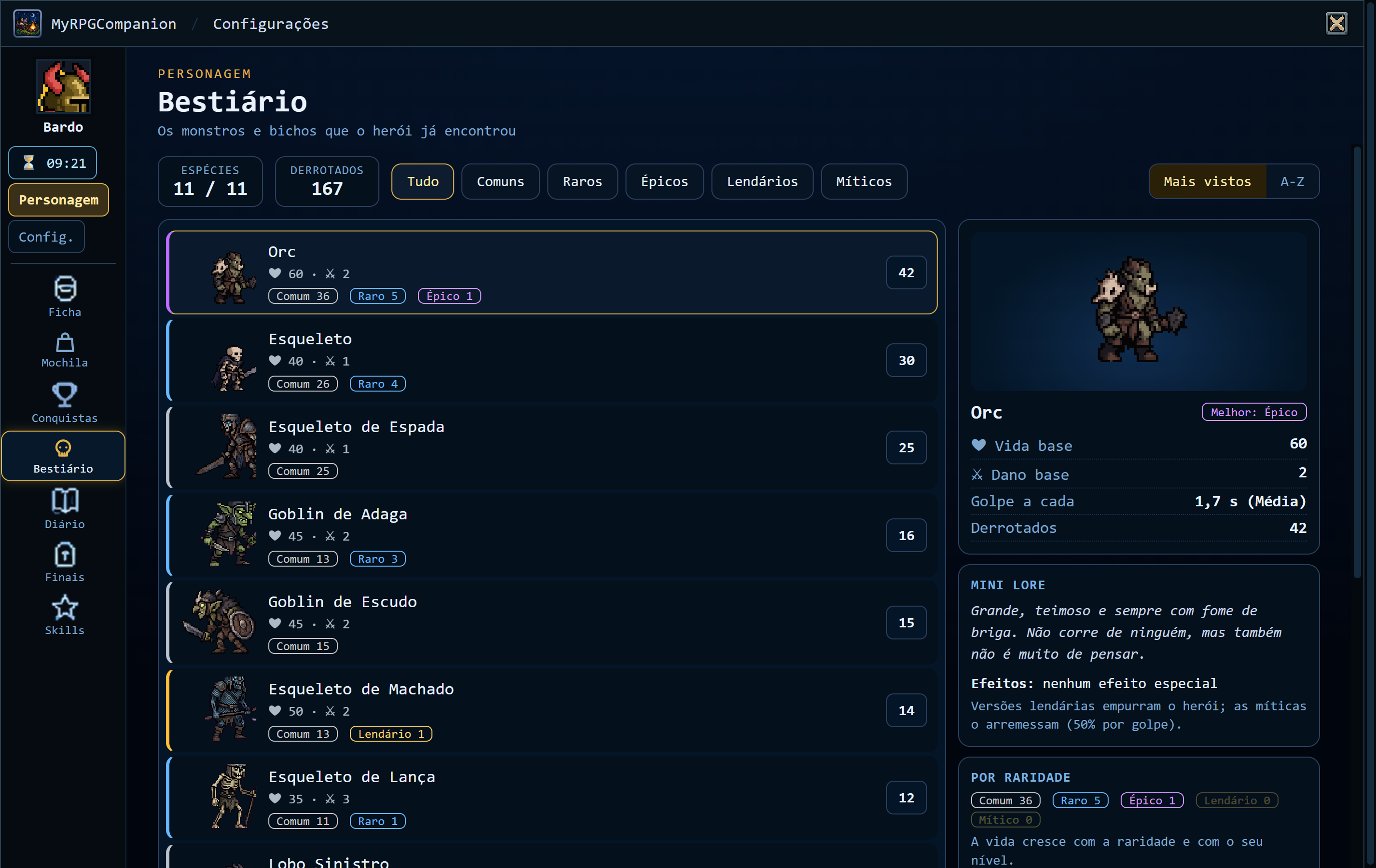Screen dimensions: 1376x868
Task: Click the page vertical scrollbar
Action: coord(1358,363)
